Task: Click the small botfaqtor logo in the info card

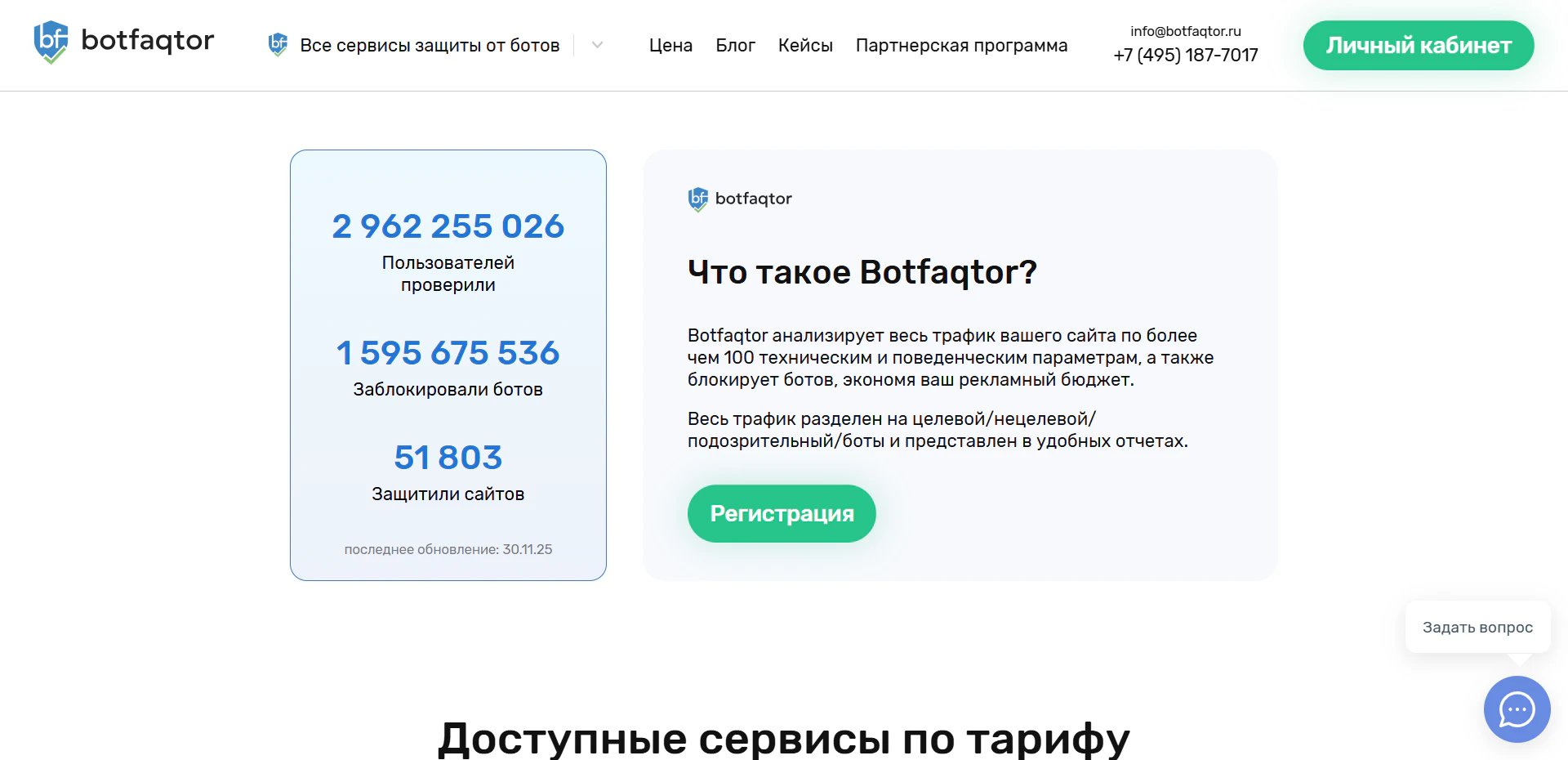Action: (740, 199)
